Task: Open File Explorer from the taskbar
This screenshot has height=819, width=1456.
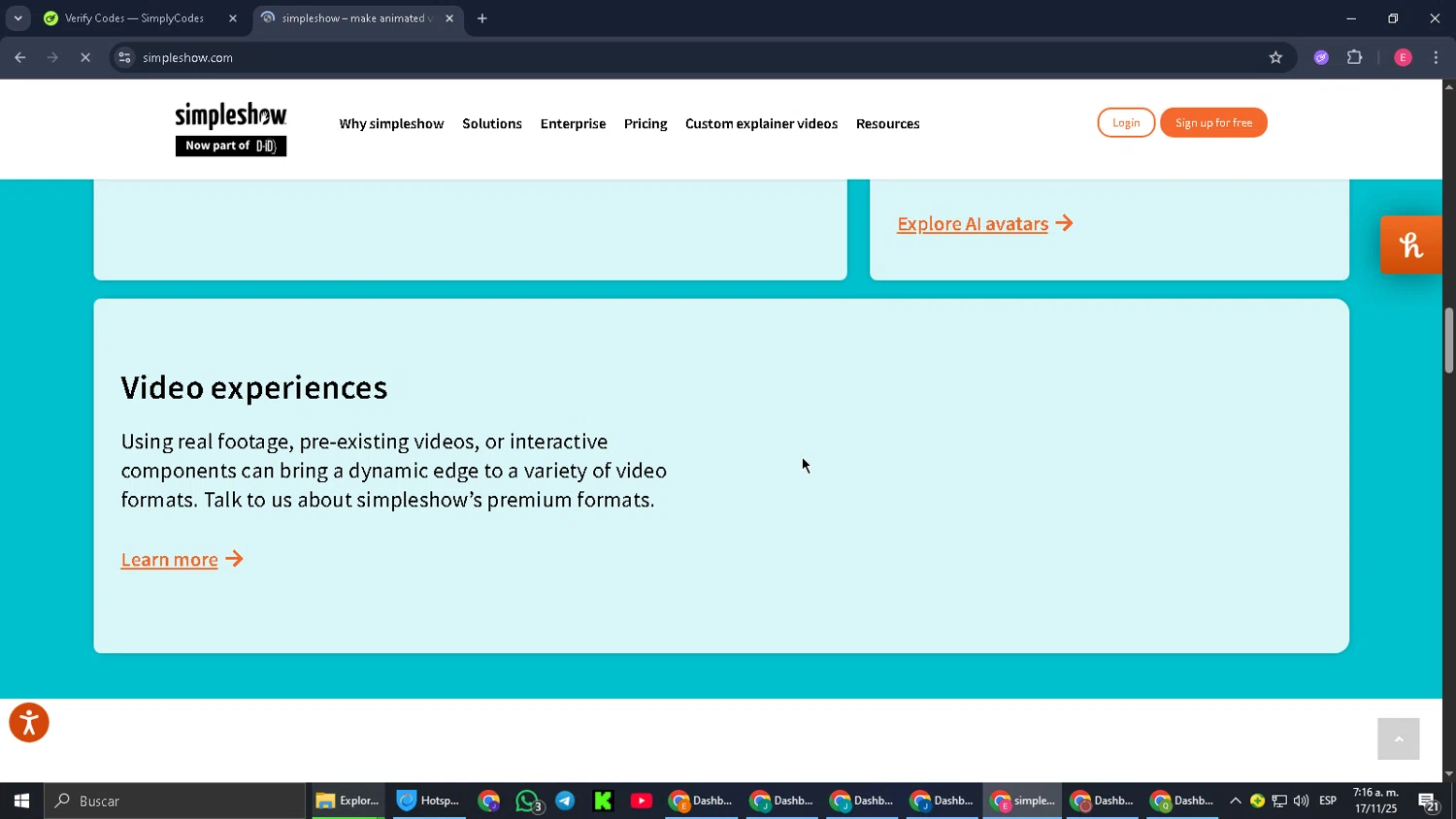Action: (347, 801)
